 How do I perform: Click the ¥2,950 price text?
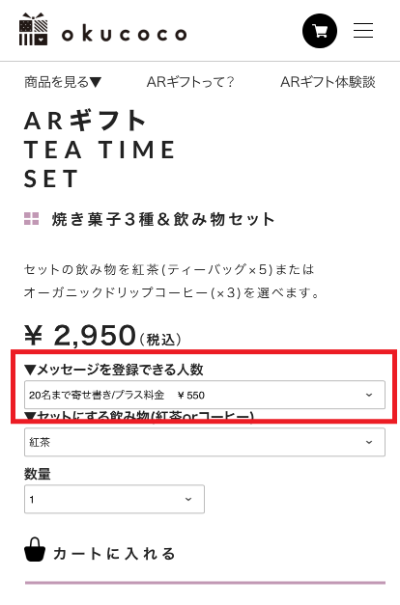(x=103, y=335)
